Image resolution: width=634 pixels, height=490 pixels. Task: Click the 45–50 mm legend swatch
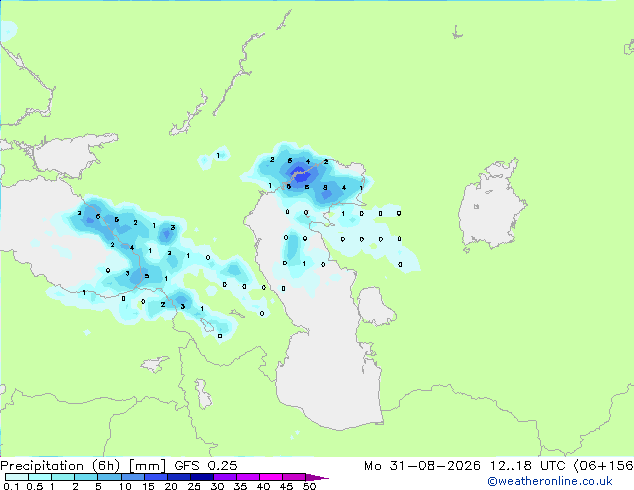293,477
